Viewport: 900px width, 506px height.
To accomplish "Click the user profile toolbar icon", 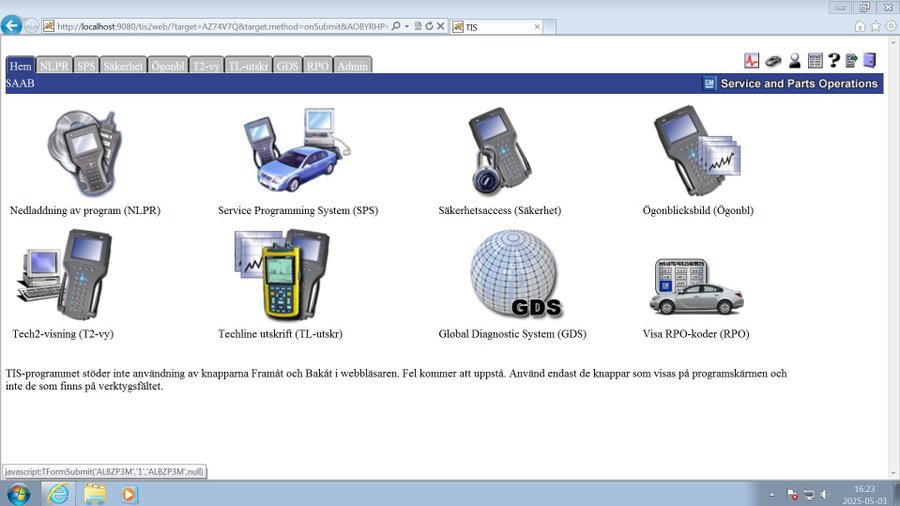I will coord(794,60).
